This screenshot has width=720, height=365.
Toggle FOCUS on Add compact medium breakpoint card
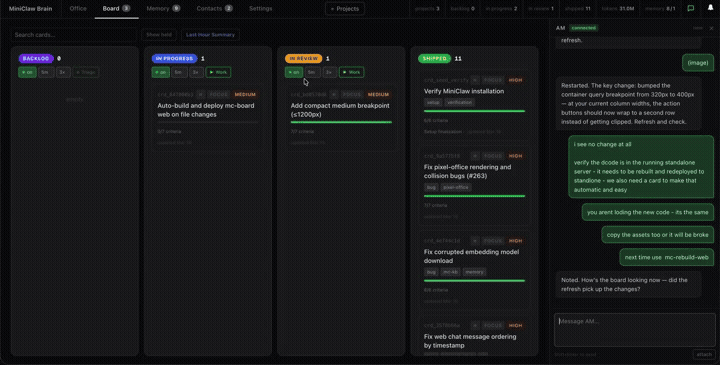tap(352, 95)
